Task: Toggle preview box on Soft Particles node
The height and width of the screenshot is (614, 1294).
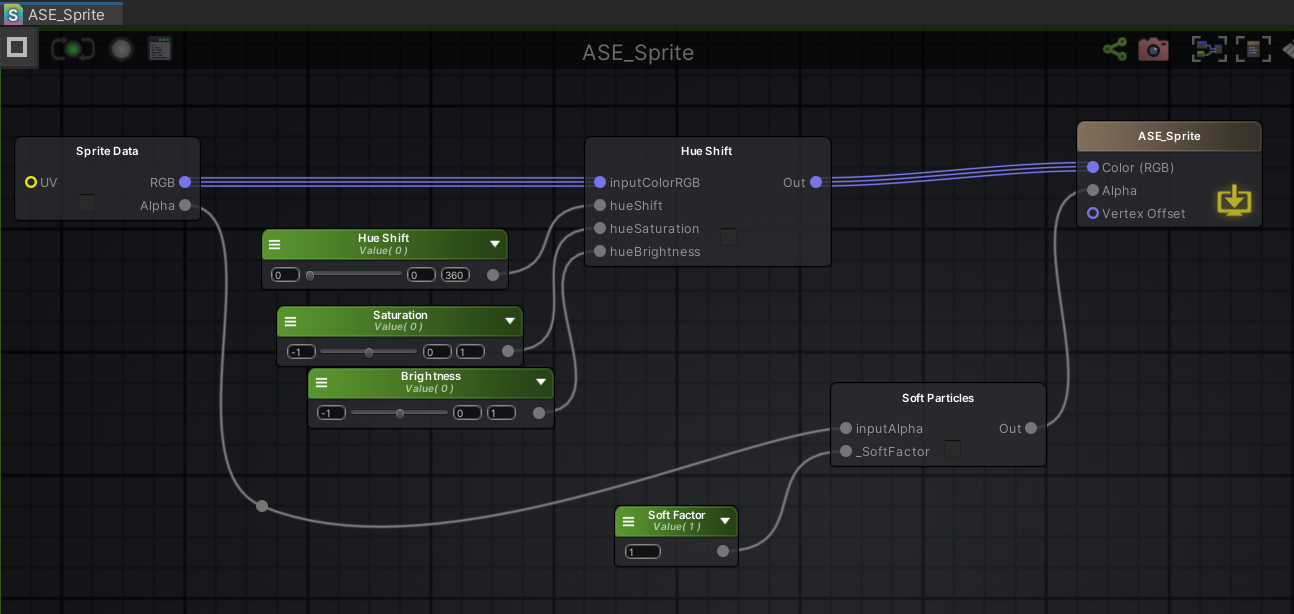Action: pyautogui.click(x=953, y=449)
